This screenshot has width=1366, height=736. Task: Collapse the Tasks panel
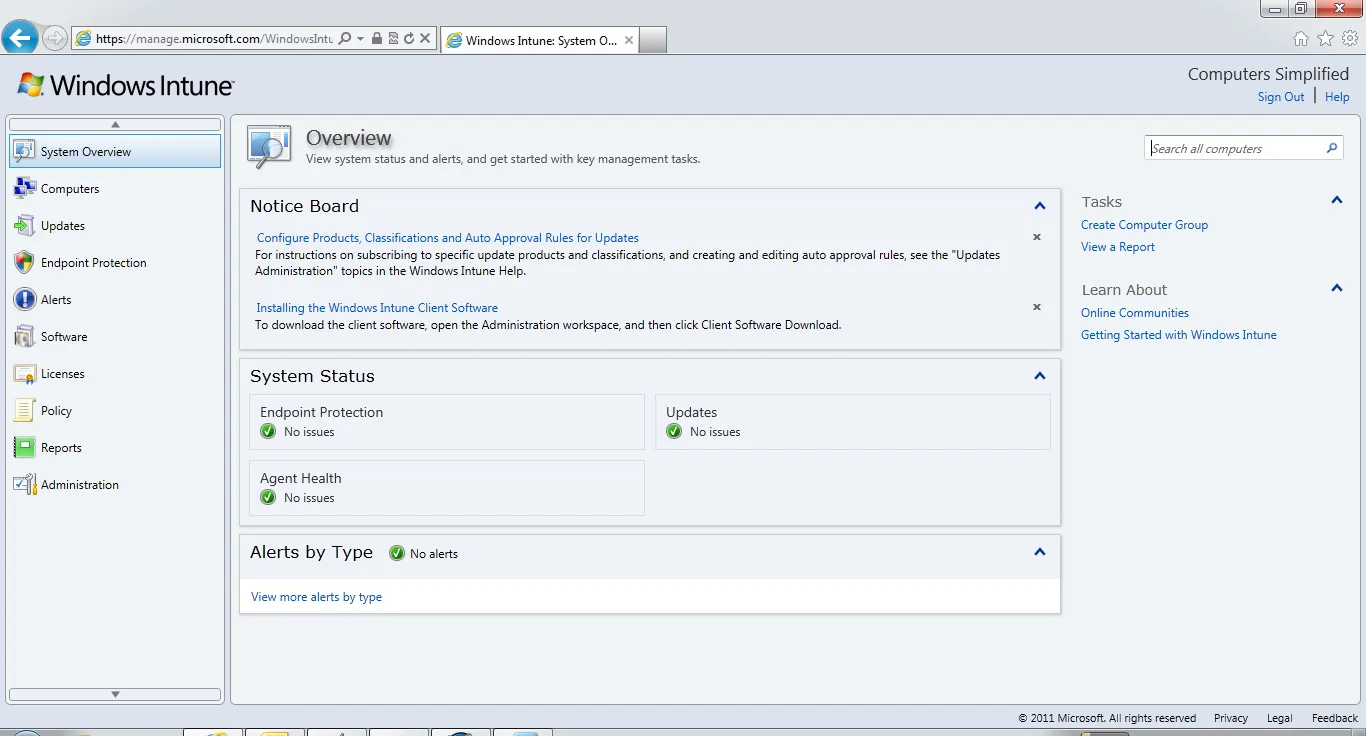point(1337,200)
